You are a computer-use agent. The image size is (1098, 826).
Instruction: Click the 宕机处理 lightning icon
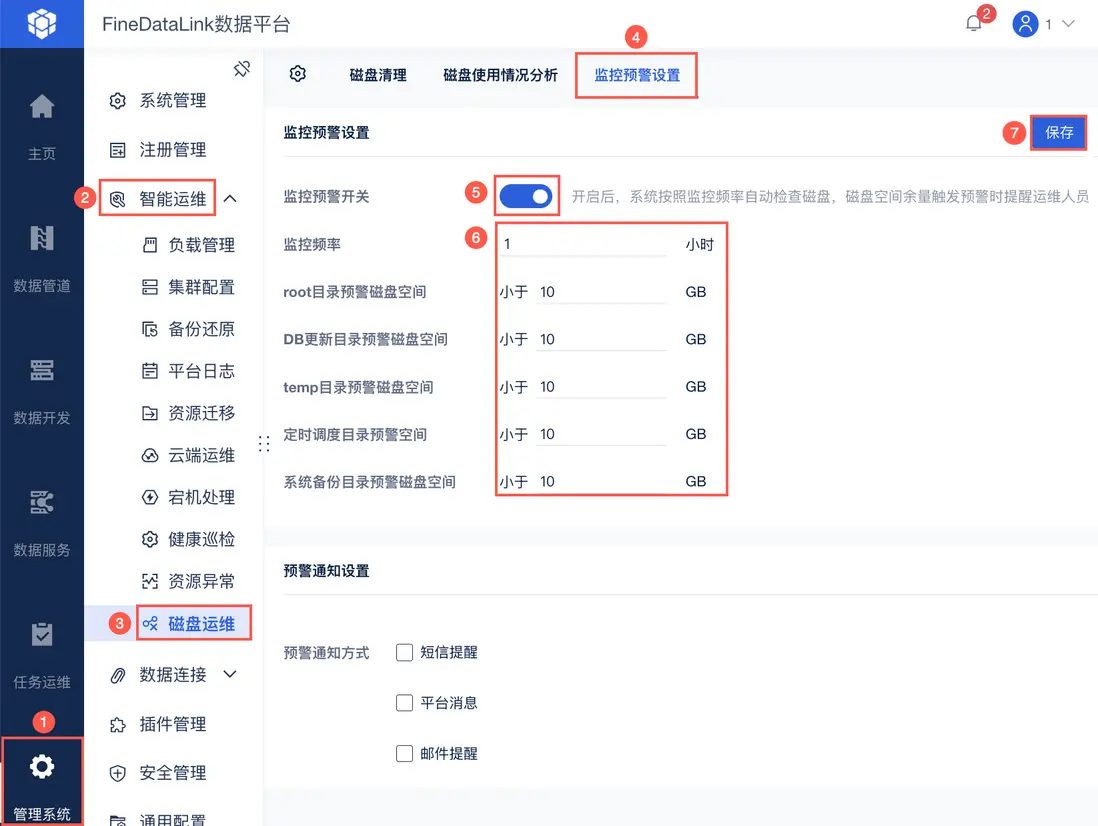150,497
